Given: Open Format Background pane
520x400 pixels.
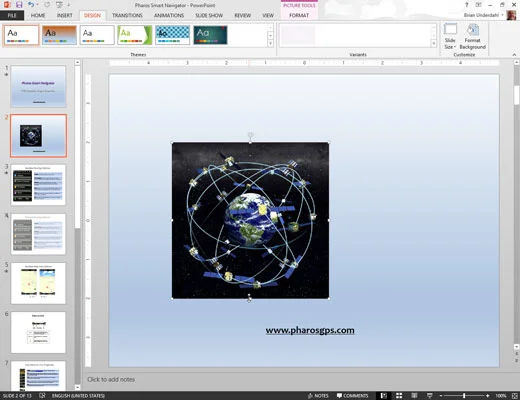Looking at the screenshot, I should (472, 36).
